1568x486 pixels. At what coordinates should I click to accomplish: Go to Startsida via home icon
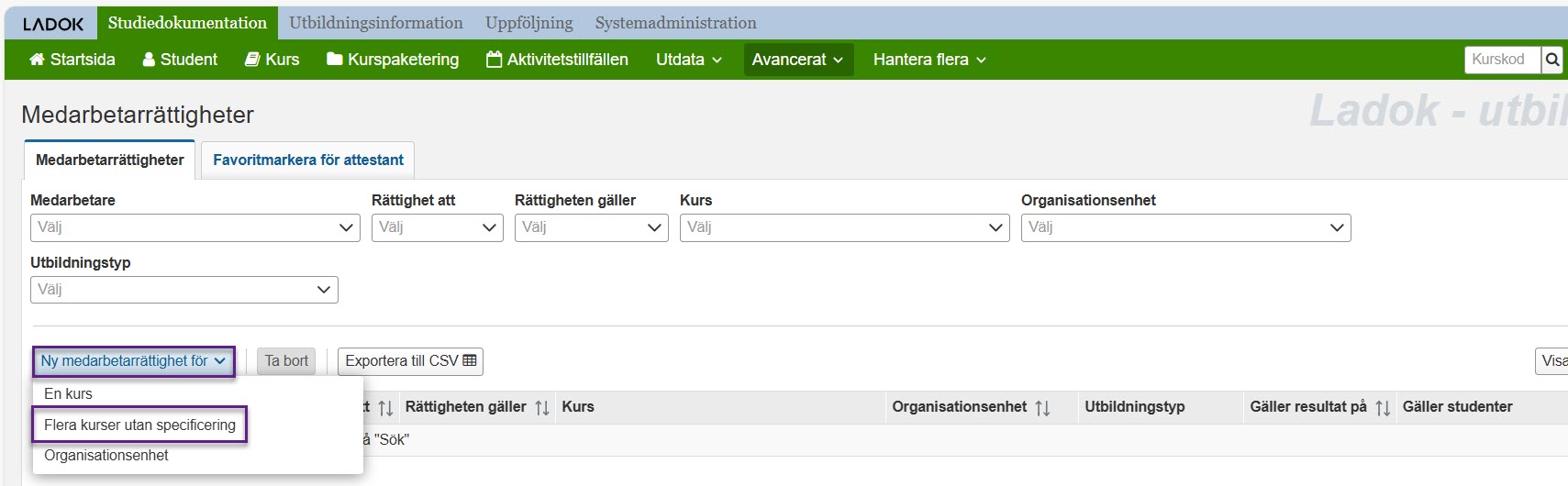pyautogui.click(x=37, y=60)
